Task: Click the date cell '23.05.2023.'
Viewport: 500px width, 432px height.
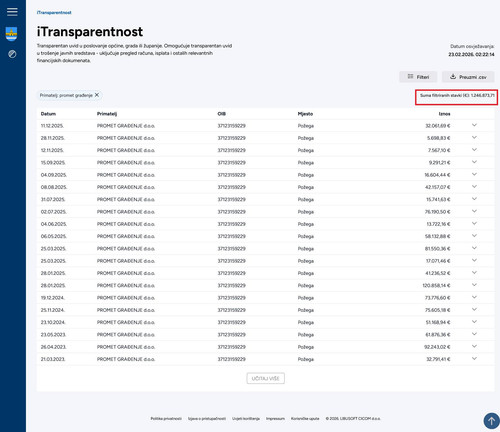Action: pos(53,335)
